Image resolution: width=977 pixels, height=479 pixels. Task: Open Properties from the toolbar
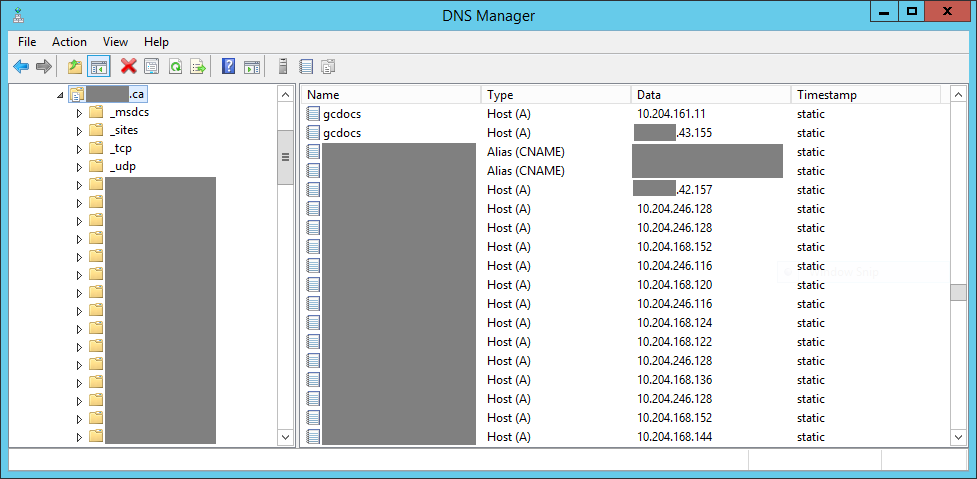click(x=152, y=67)
